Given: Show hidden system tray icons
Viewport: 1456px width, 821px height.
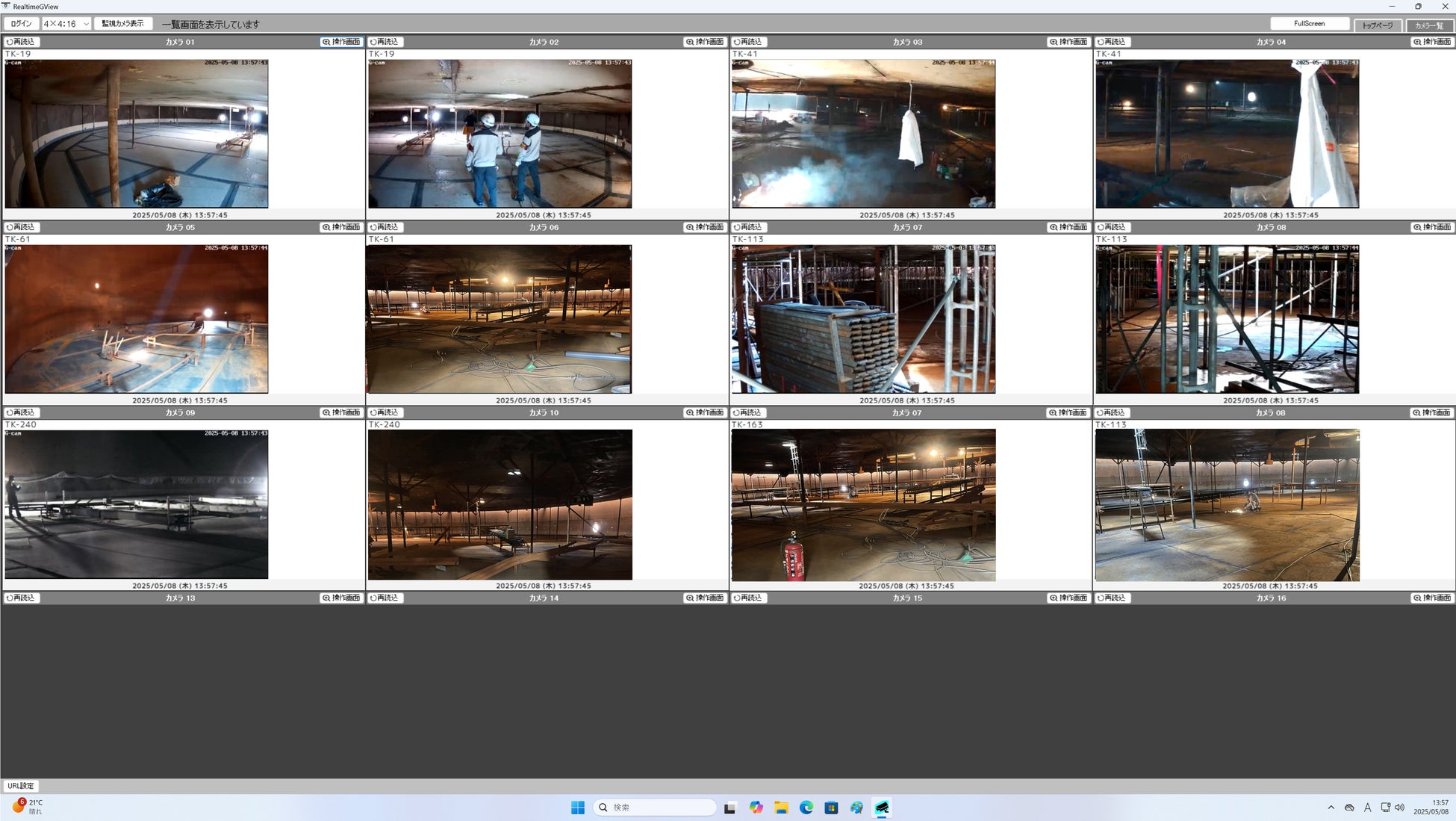Looking at the screenshot, I should [1331, 808].
